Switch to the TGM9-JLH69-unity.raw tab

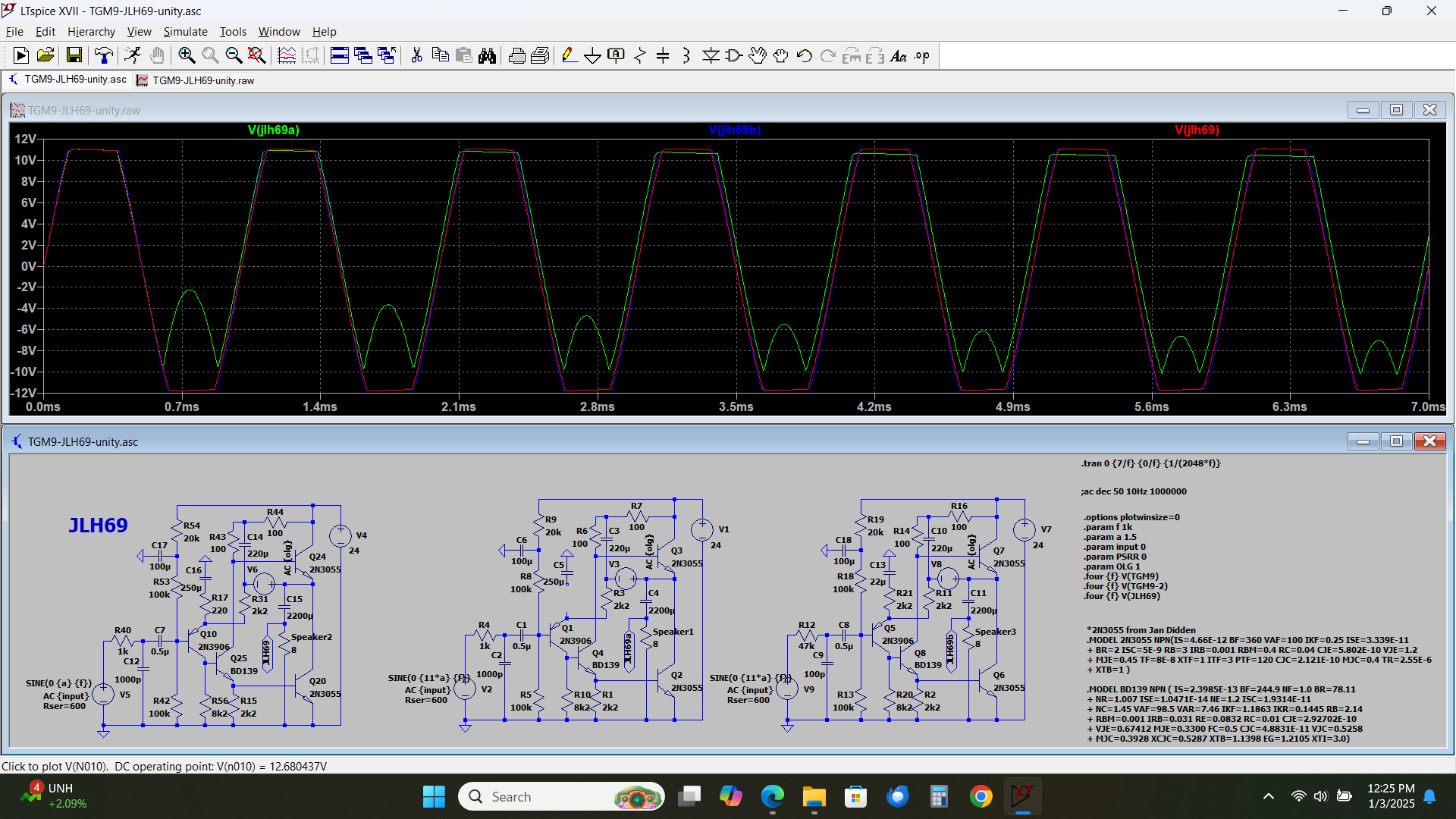tap(196, 80)
